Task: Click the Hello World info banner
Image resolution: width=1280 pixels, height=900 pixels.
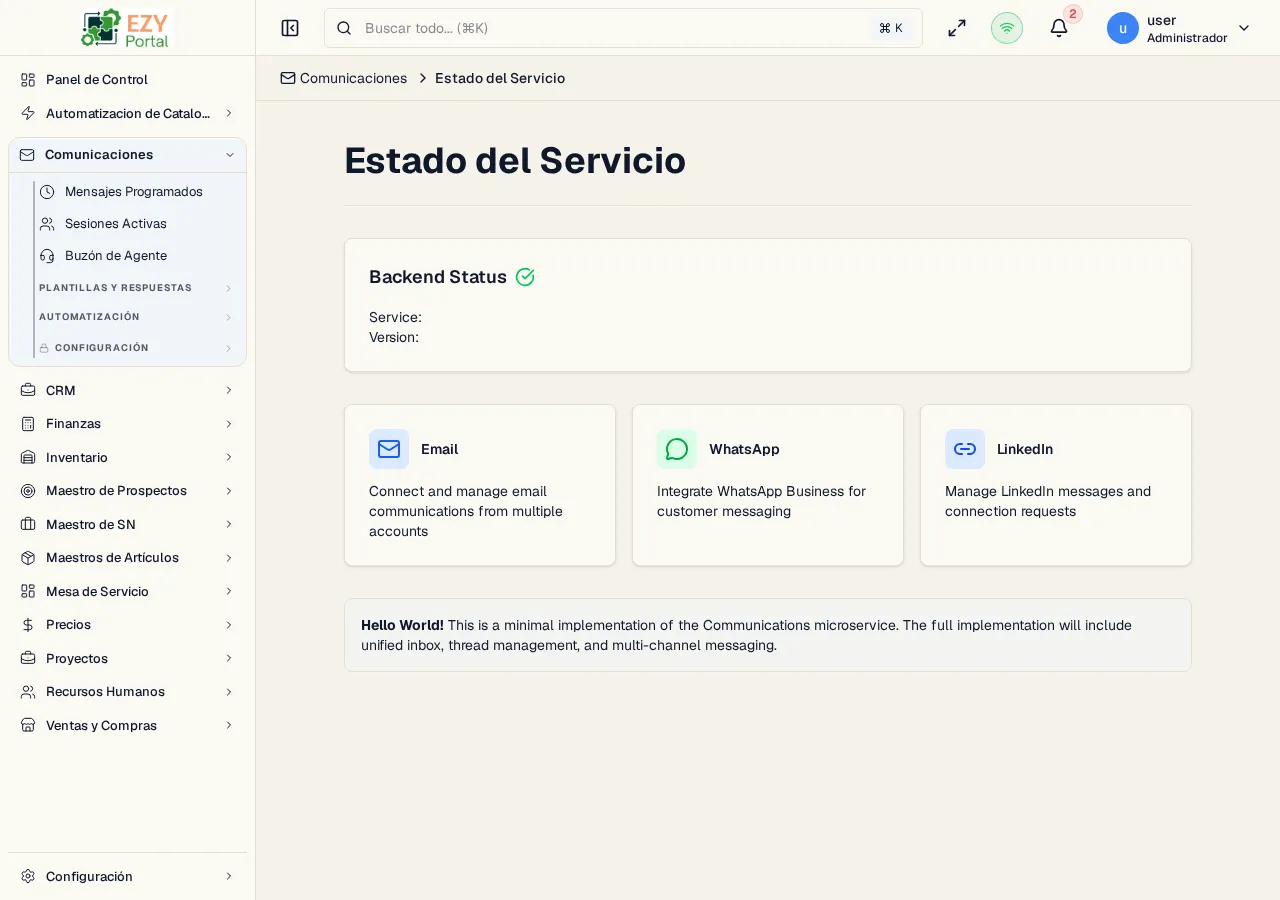Action: 768,635
